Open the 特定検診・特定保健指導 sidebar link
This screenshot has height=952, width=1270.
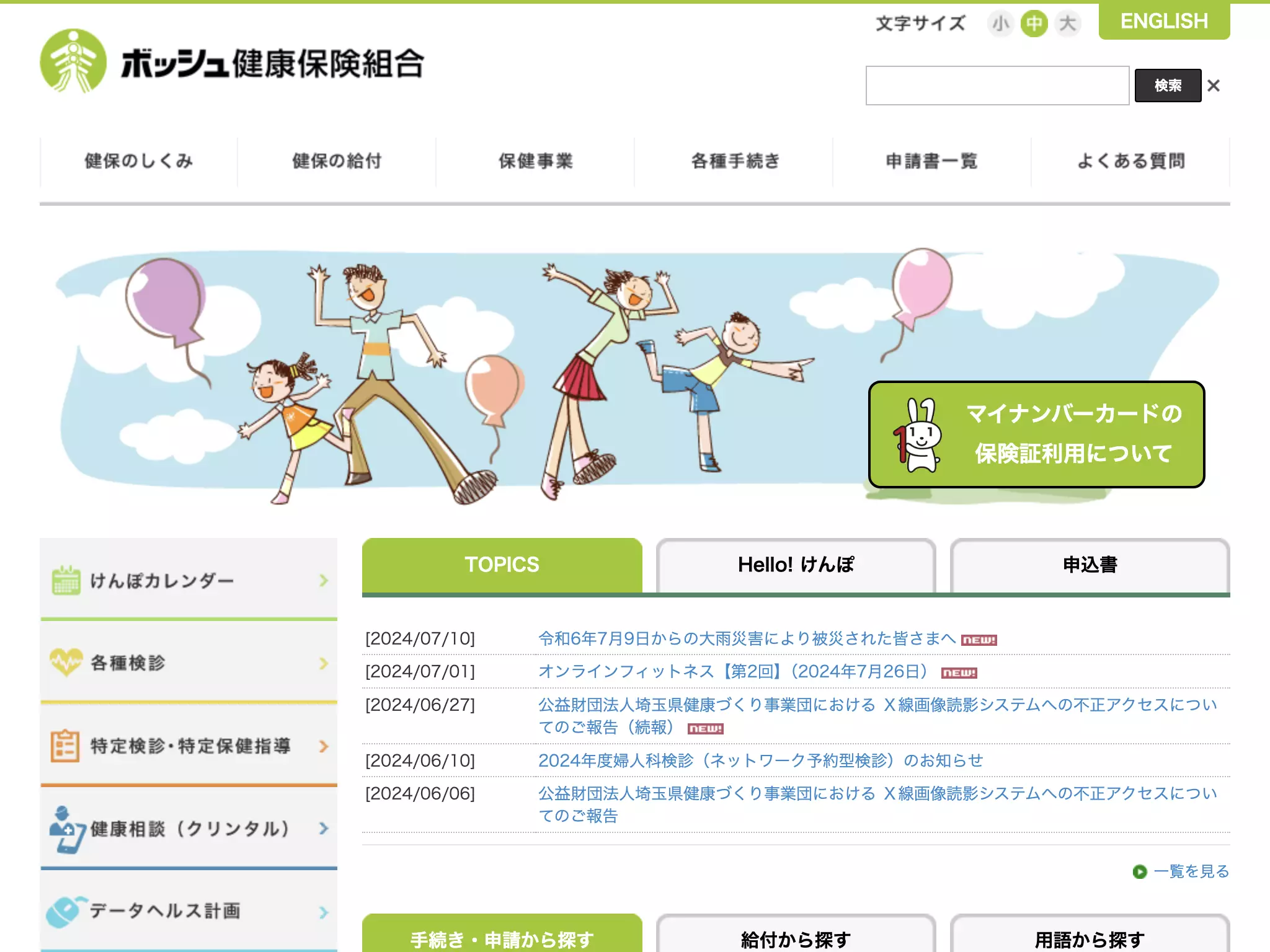[x=189, y=746]
